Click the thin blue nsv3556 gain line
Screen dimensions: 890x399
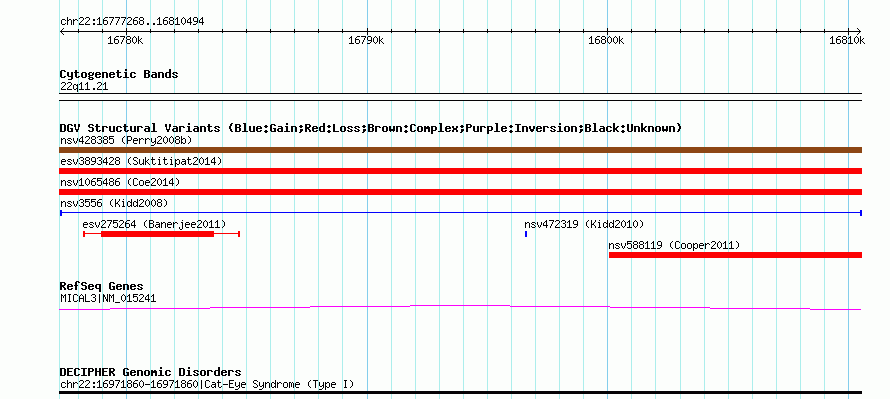coord(461,213)
